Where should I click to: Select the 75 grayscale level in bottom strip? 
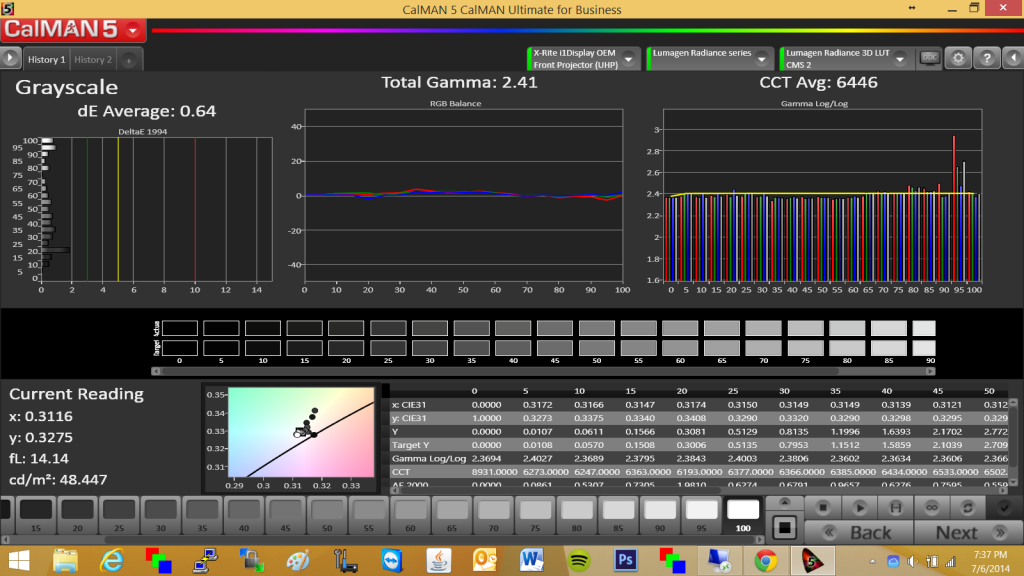(535, 515)
